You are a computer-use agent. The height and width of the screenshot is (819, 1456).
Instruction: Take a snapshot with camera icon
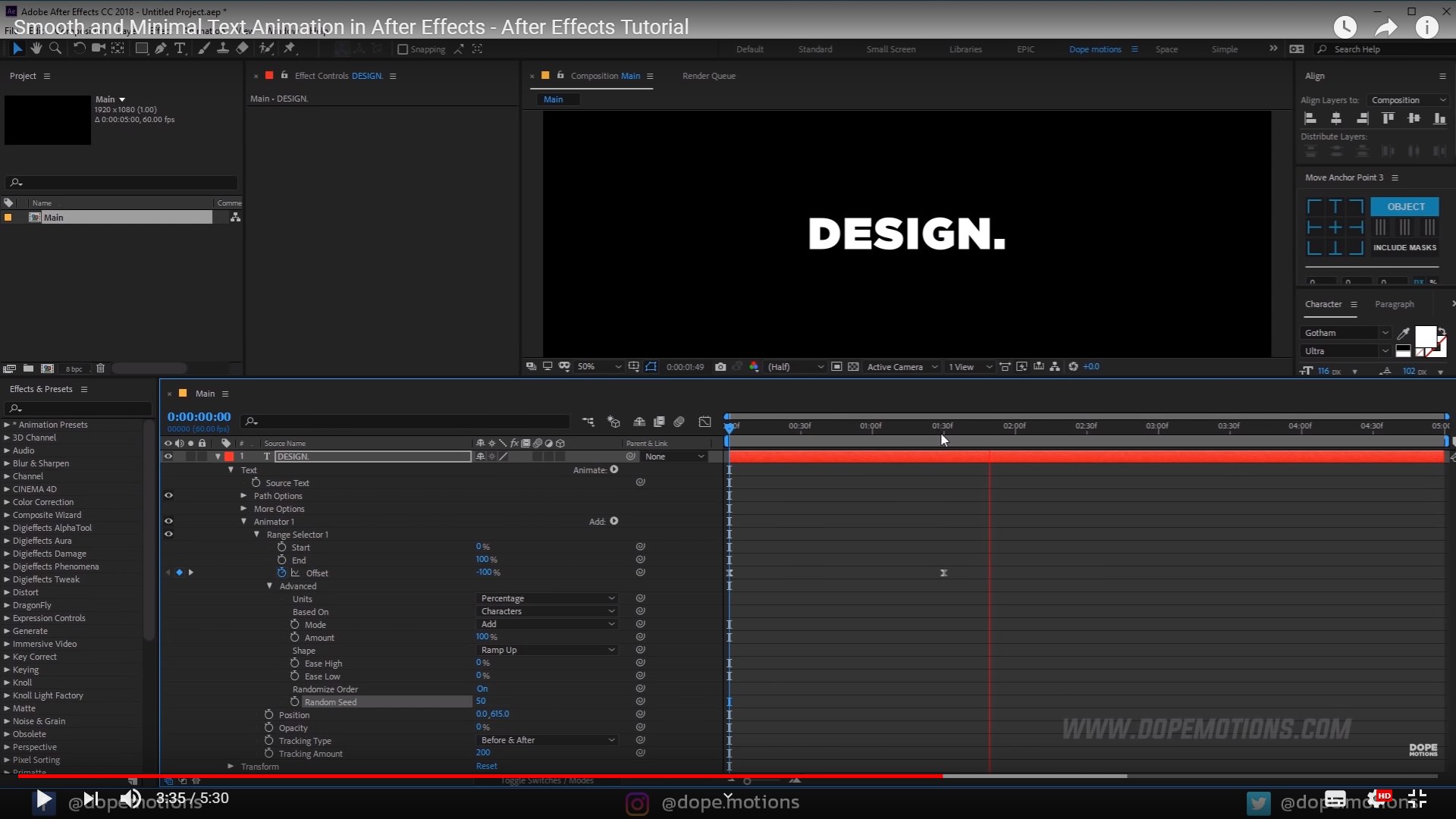pyautogui.click(x=720, y=367)
